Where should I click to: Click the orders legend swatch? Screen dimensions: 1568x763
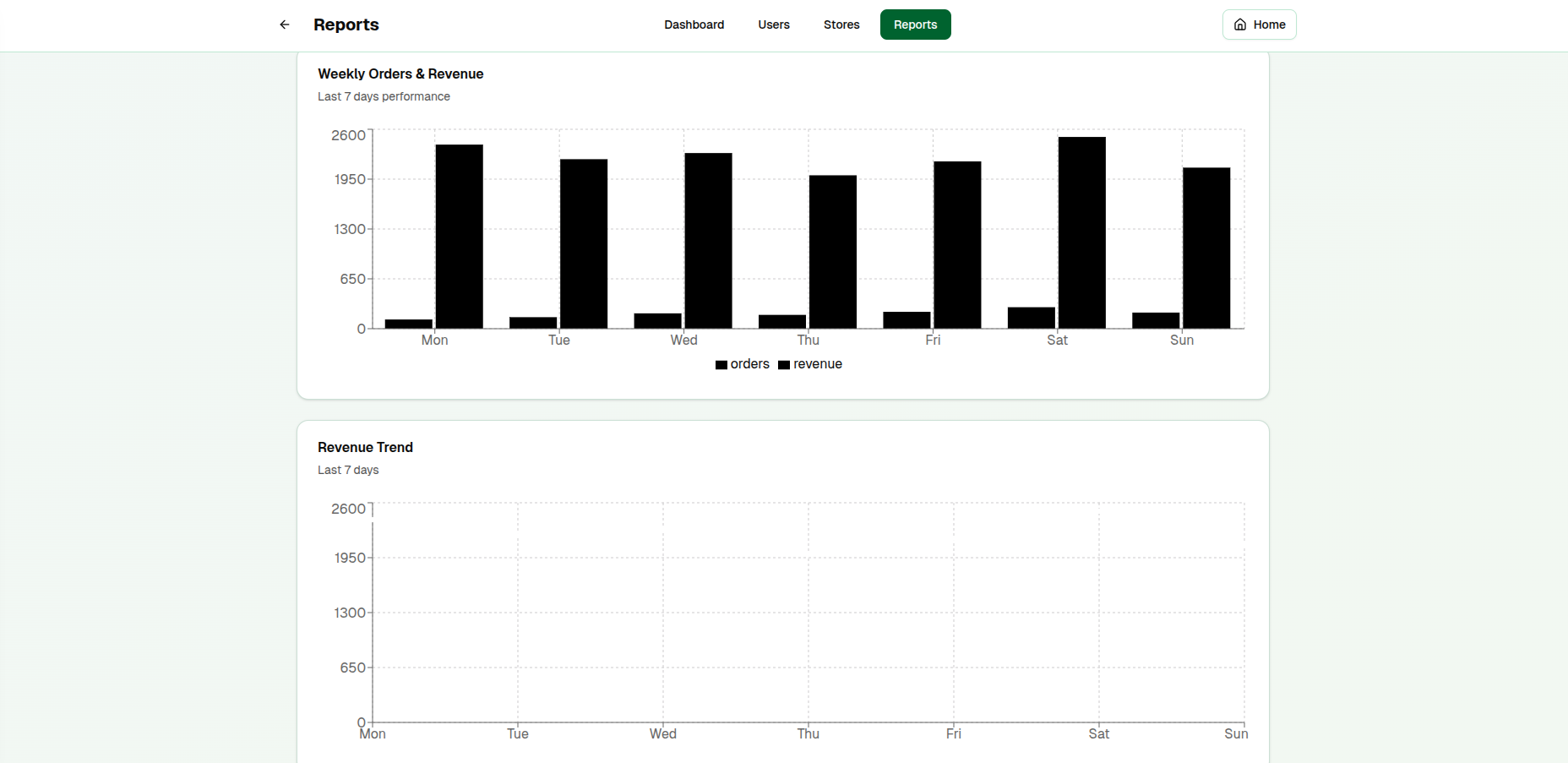721,364
